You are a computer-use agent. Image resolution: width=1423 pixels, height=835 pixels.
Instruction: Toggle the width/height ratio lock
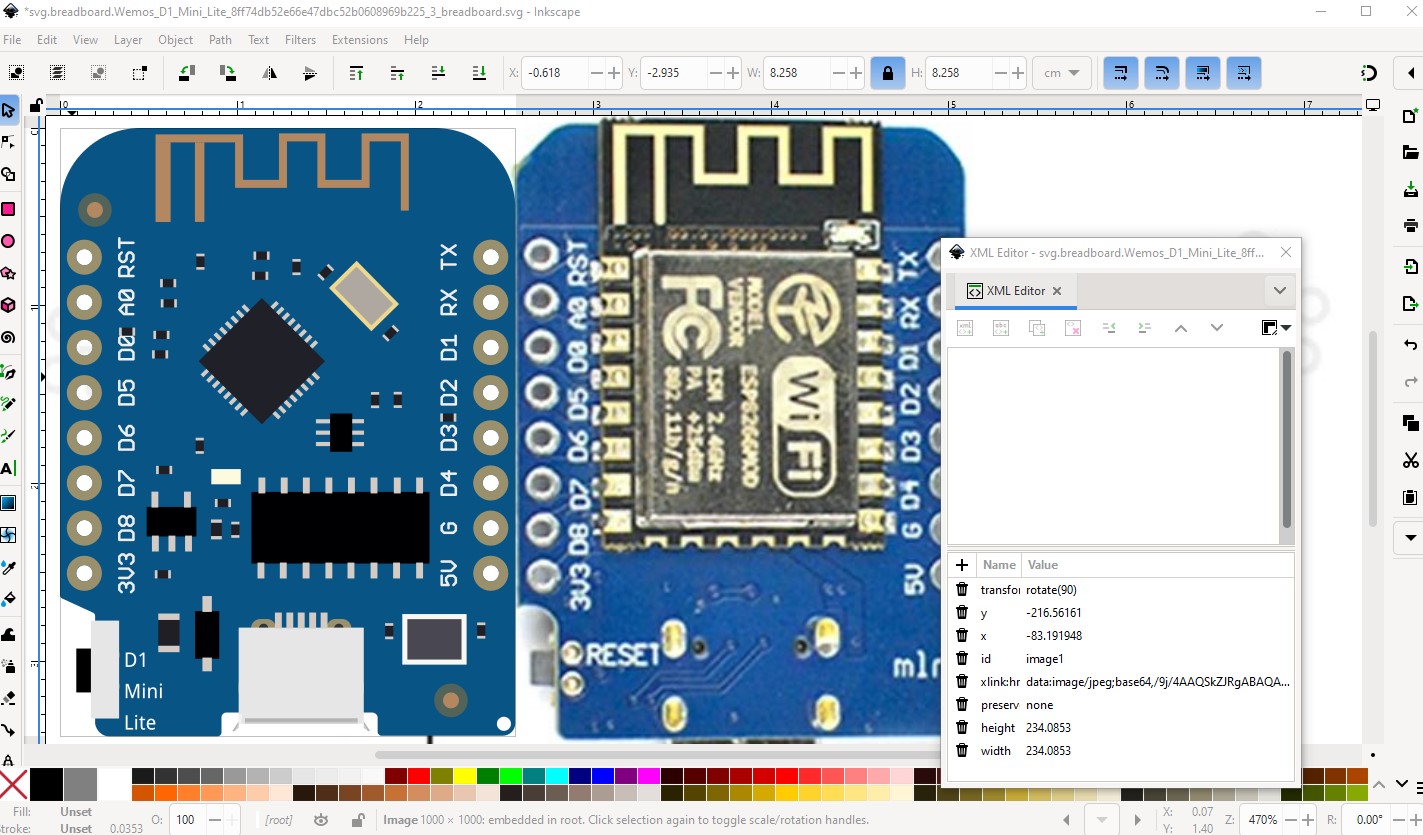coord(887,73)
